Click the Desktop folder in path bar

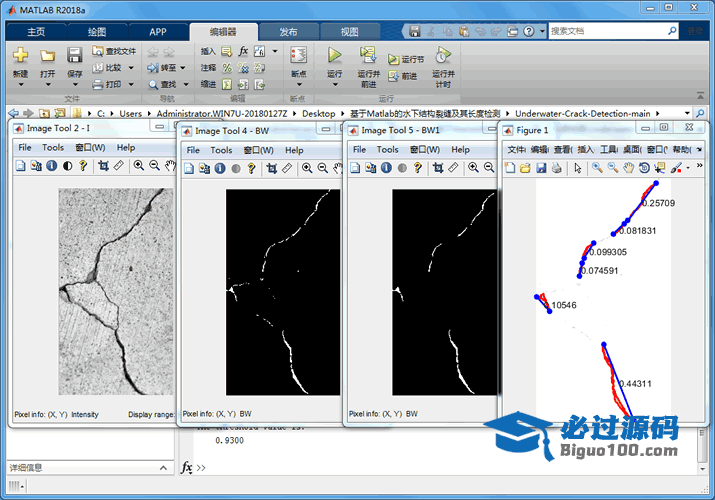[x=318, y=113]
